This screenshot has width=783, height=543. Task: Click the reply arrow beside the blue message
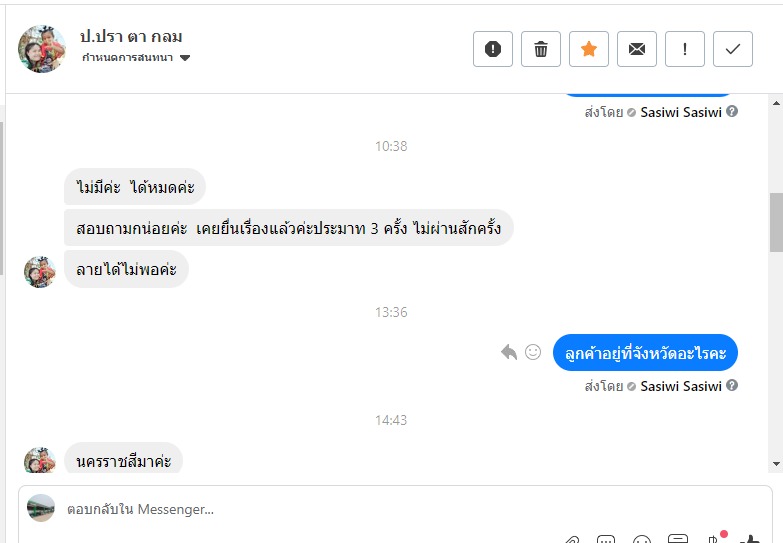pyautogui.click(x=509, y=352)
